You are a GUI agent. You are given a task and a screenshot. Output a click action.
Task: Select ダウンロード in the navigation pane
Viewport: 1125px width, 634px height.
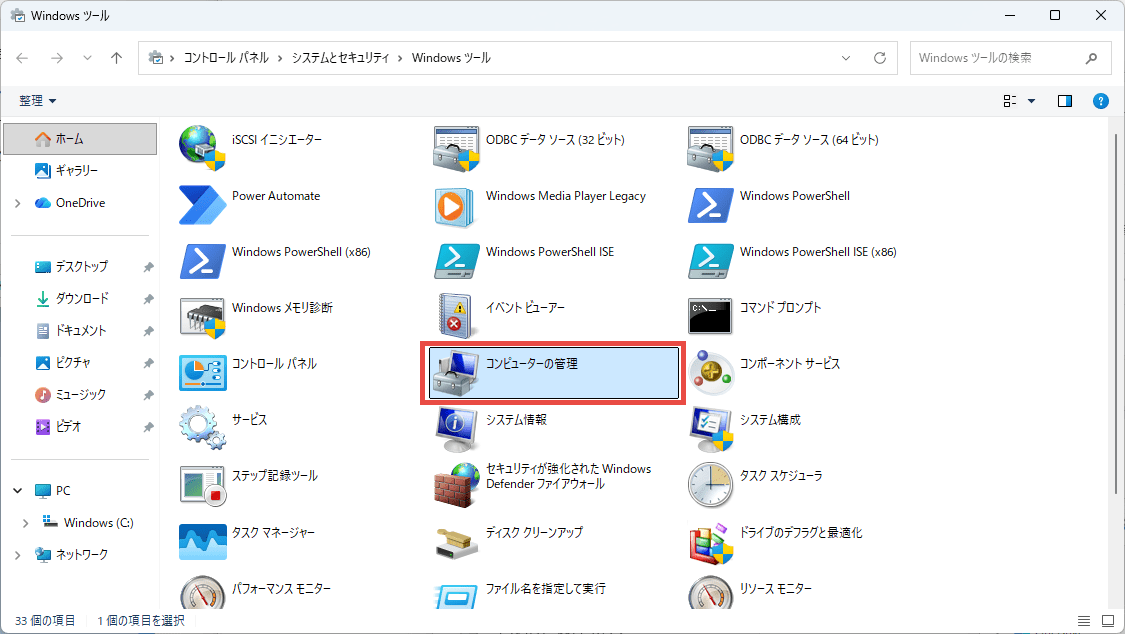82,299
